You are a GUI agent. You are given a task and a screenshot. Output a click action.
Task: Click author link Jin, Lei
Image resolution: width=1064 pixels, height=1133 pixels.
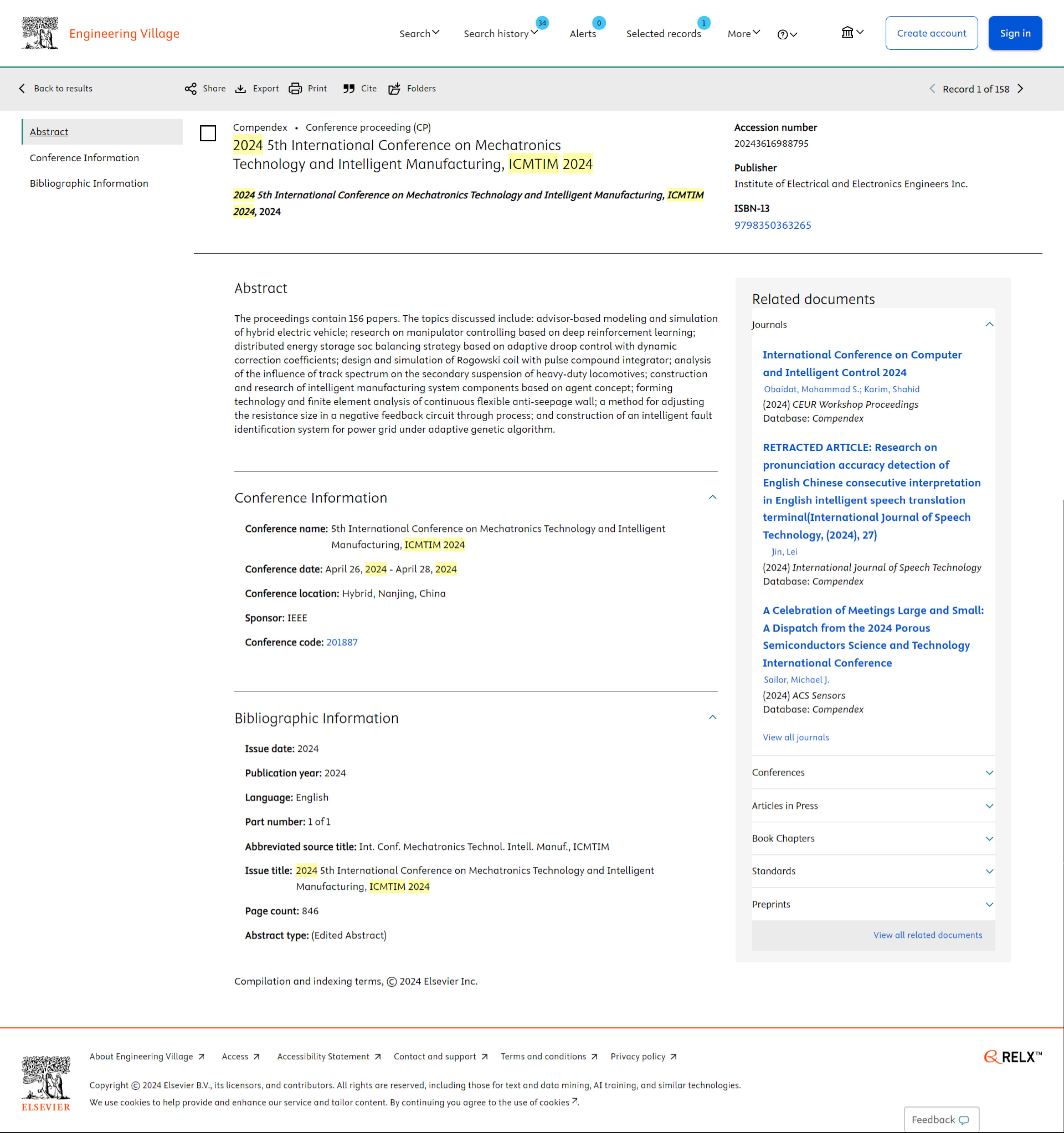point(784,552)
